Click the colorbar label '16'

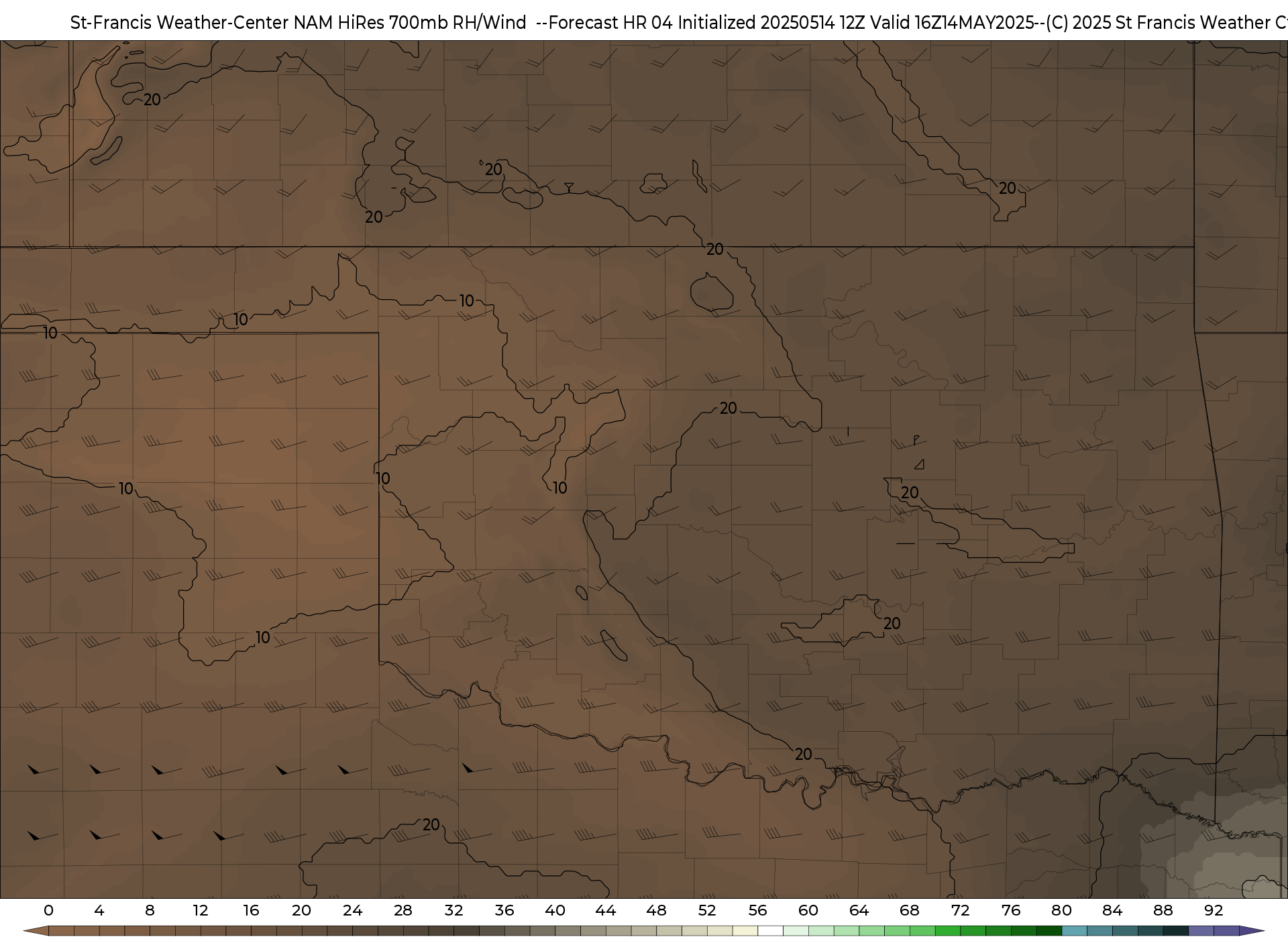tap(251, 910)
